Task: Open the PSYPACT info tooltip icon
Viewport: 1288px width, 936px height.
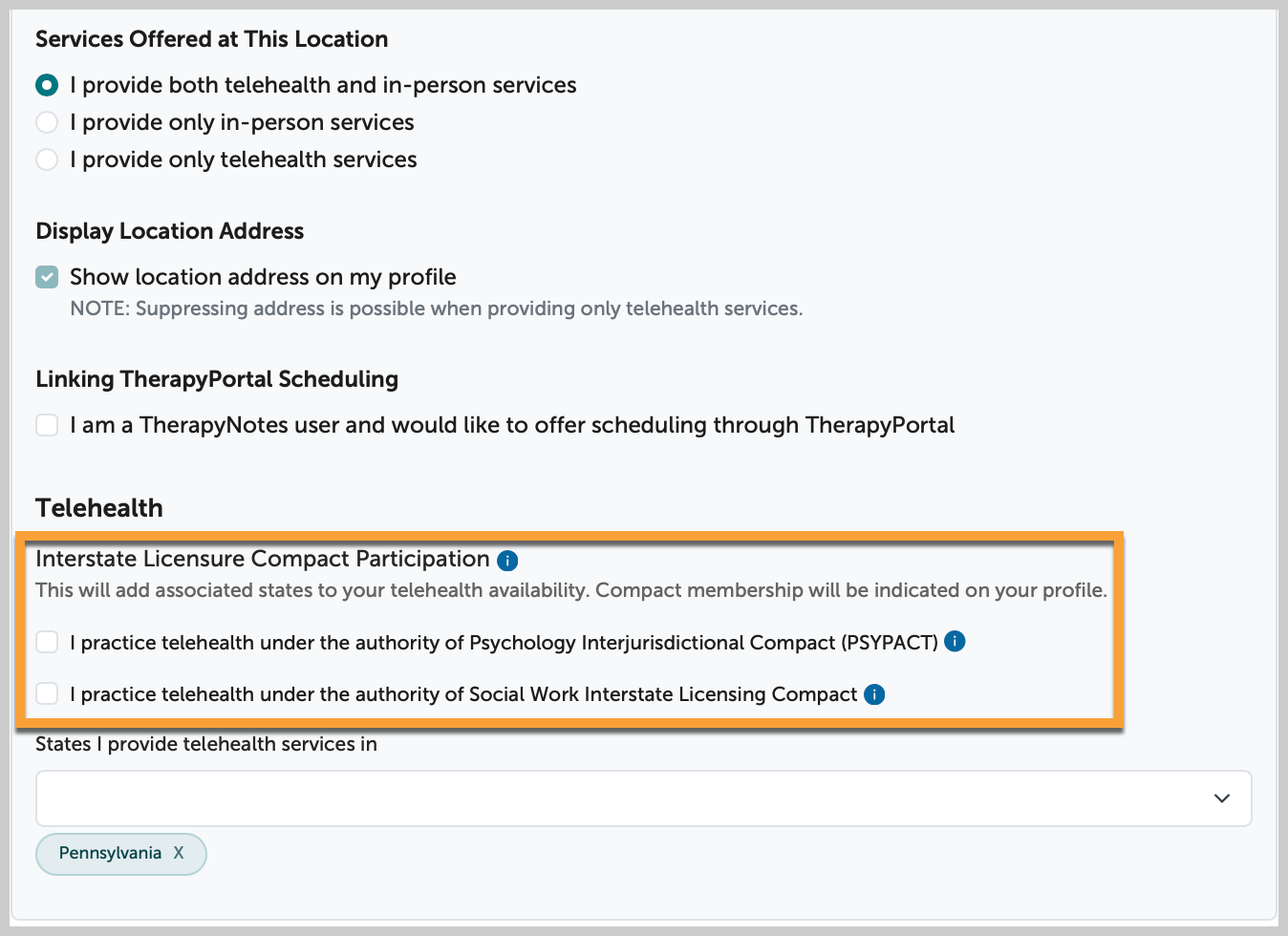Action: tap(955, 641)
